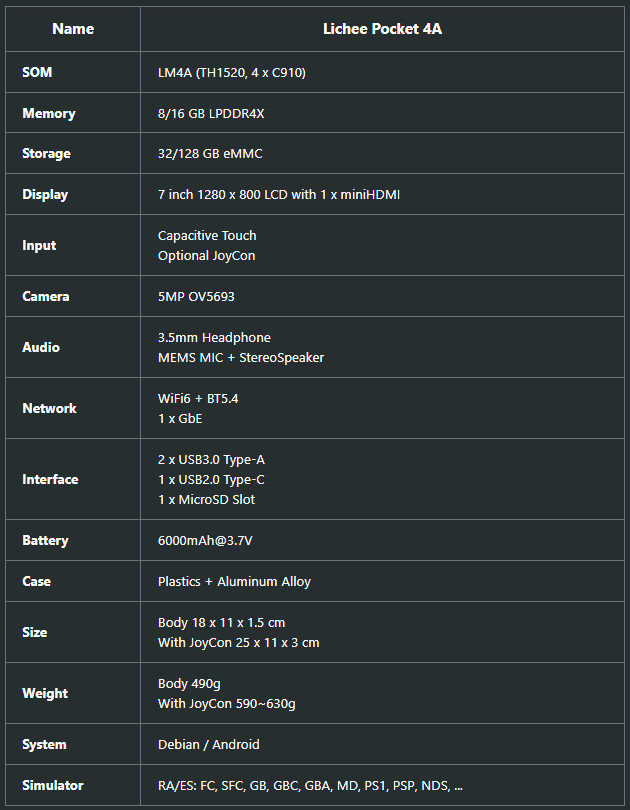The width and height of the screenshot is (630, 810).
Task: Click the Optional JoyCon text
Action: click(206, 255)
